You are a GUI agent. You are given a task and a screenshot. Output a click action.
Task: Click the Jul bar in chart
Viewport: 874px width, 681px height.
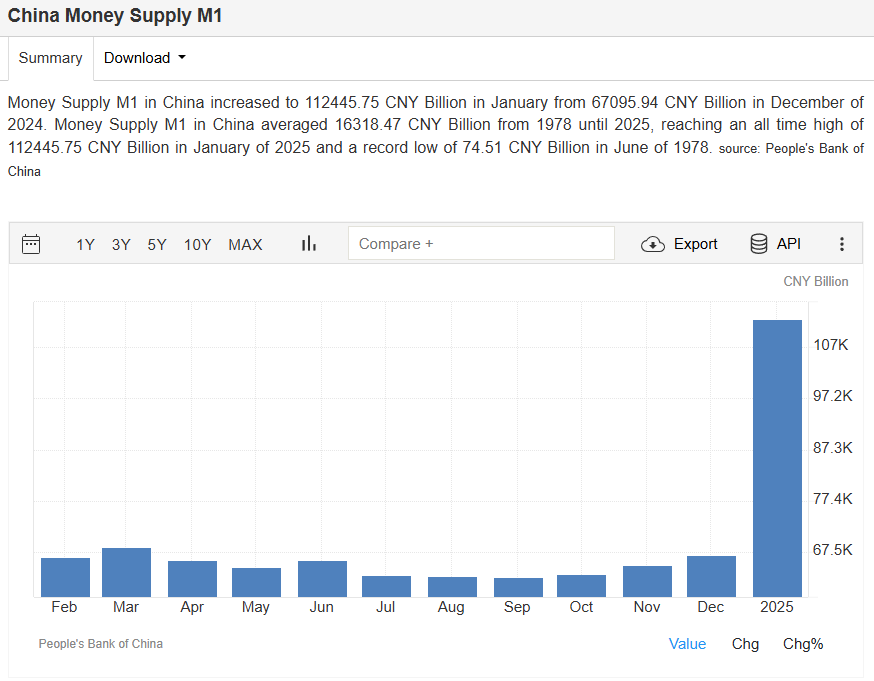[x=386, y=586]
